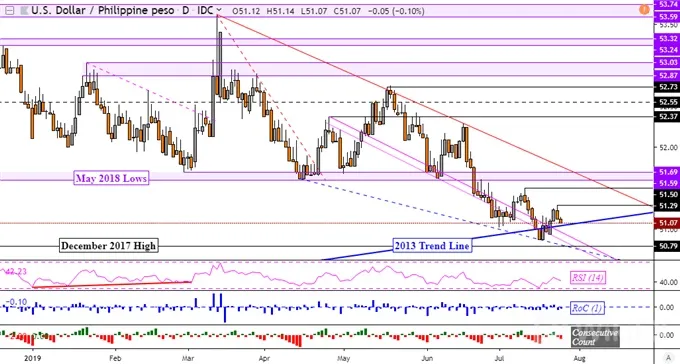Click the 51.29 price label on the axis

pos(668,206)
